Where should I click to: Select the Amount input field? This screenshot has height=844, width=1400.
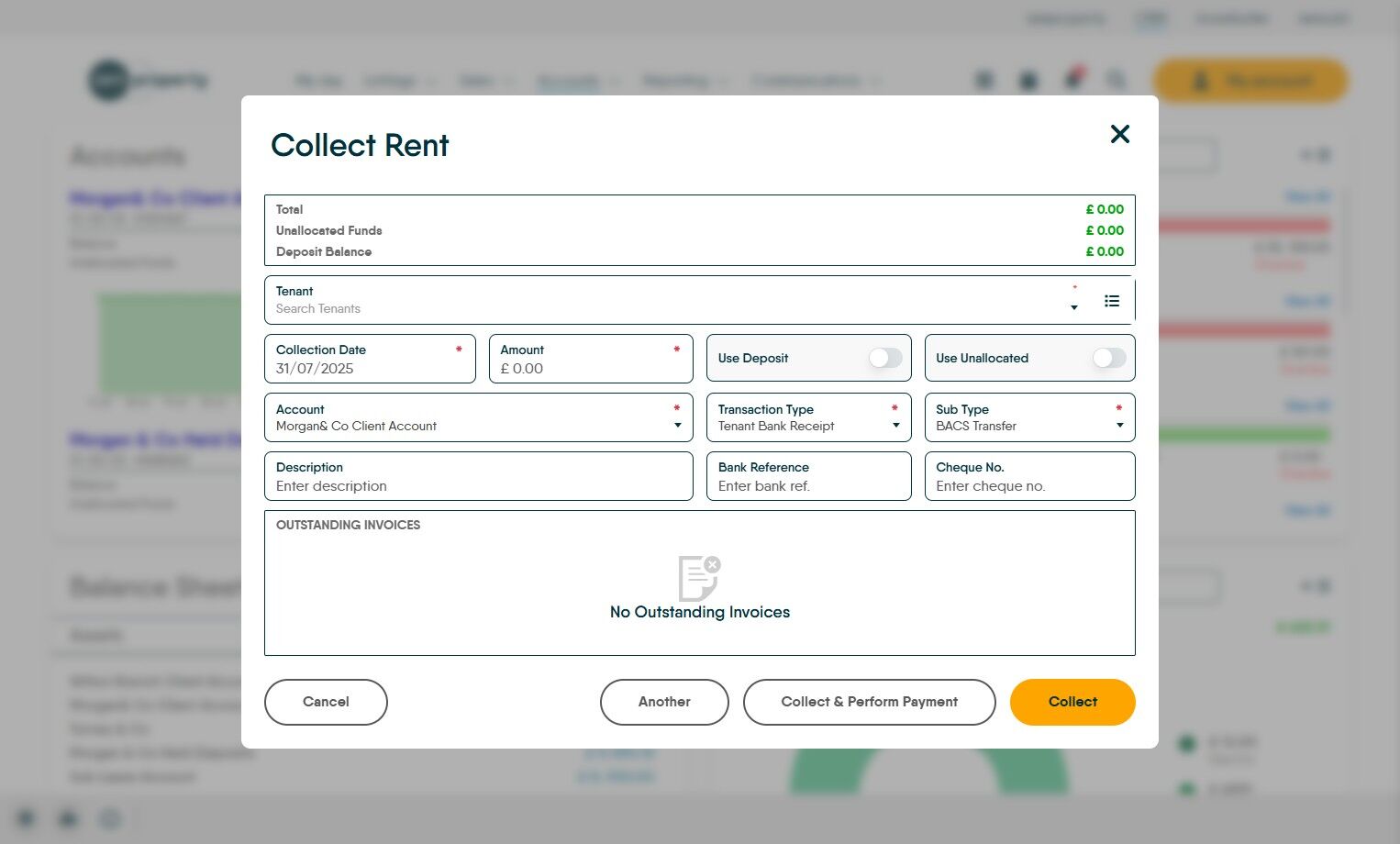pos(591,359)
